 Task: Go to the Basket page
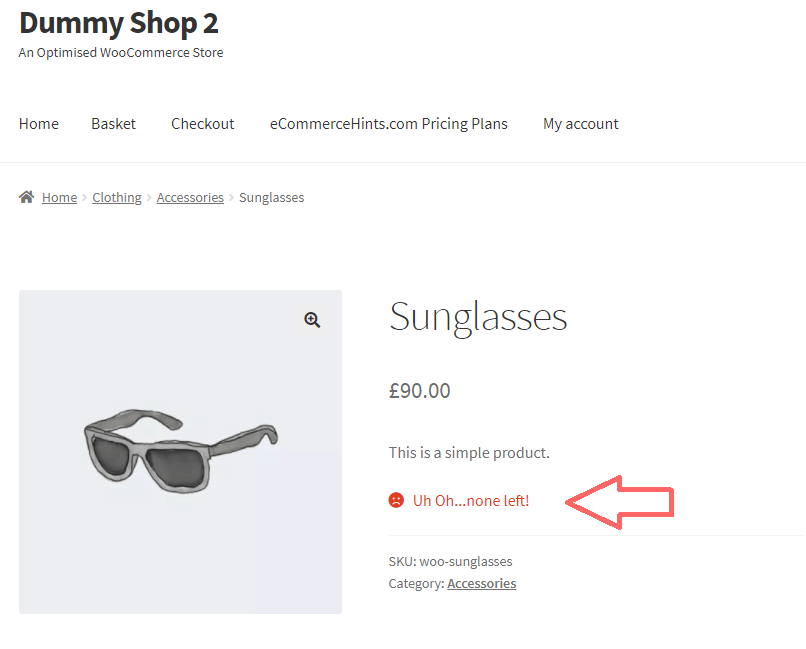113,123
